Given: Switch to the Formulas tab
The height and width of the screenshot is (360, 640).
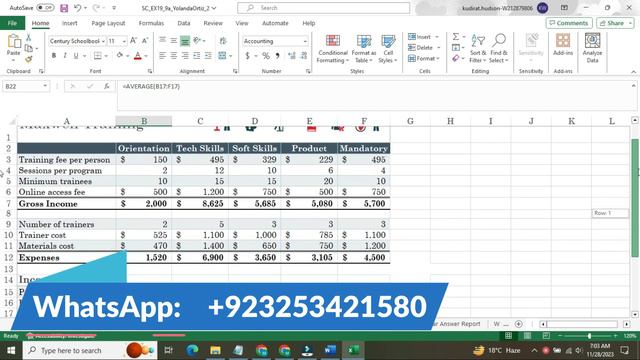Looking at the screenshot, I should click(x=151, y=23).
